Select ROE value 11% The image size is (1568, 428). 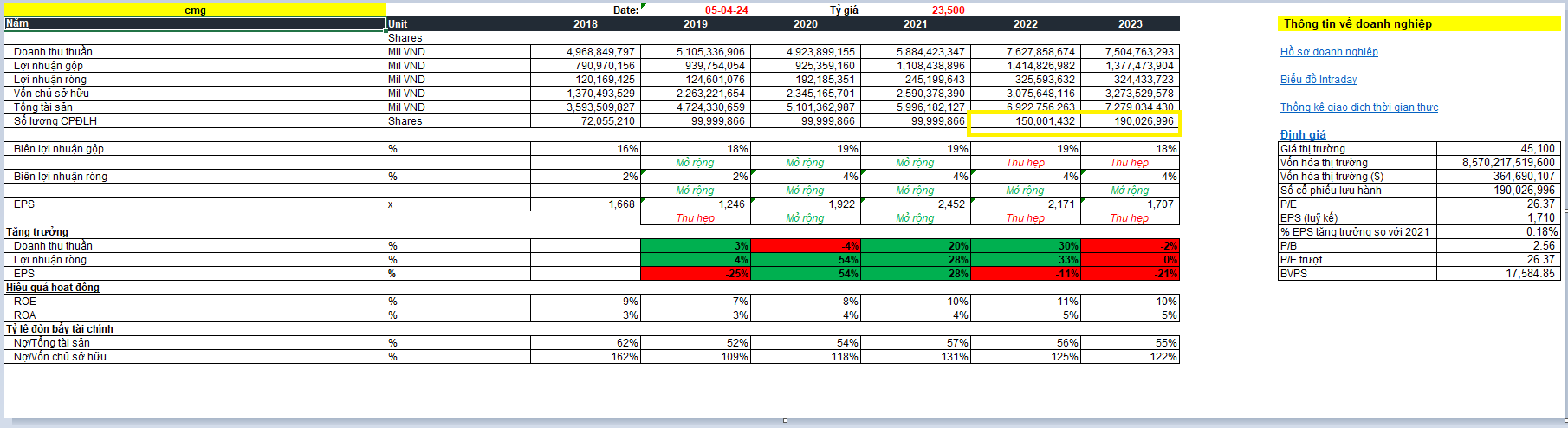coord(1026,302)
